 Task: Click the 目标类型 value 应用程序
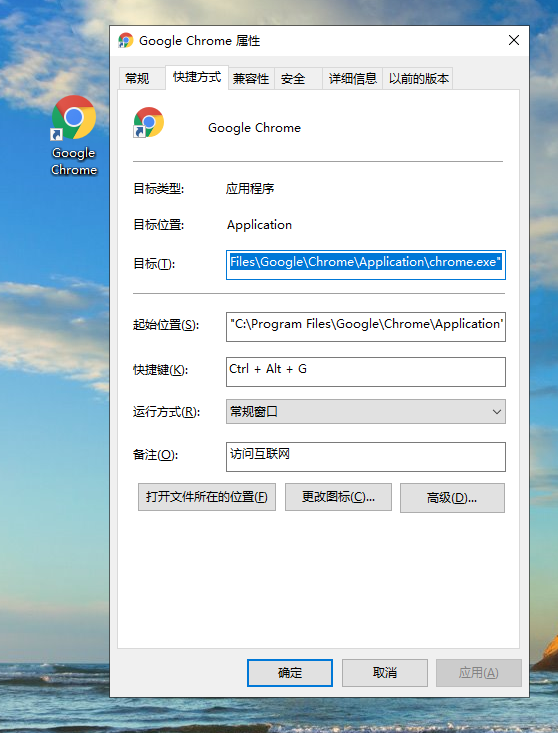pos(250,189)
